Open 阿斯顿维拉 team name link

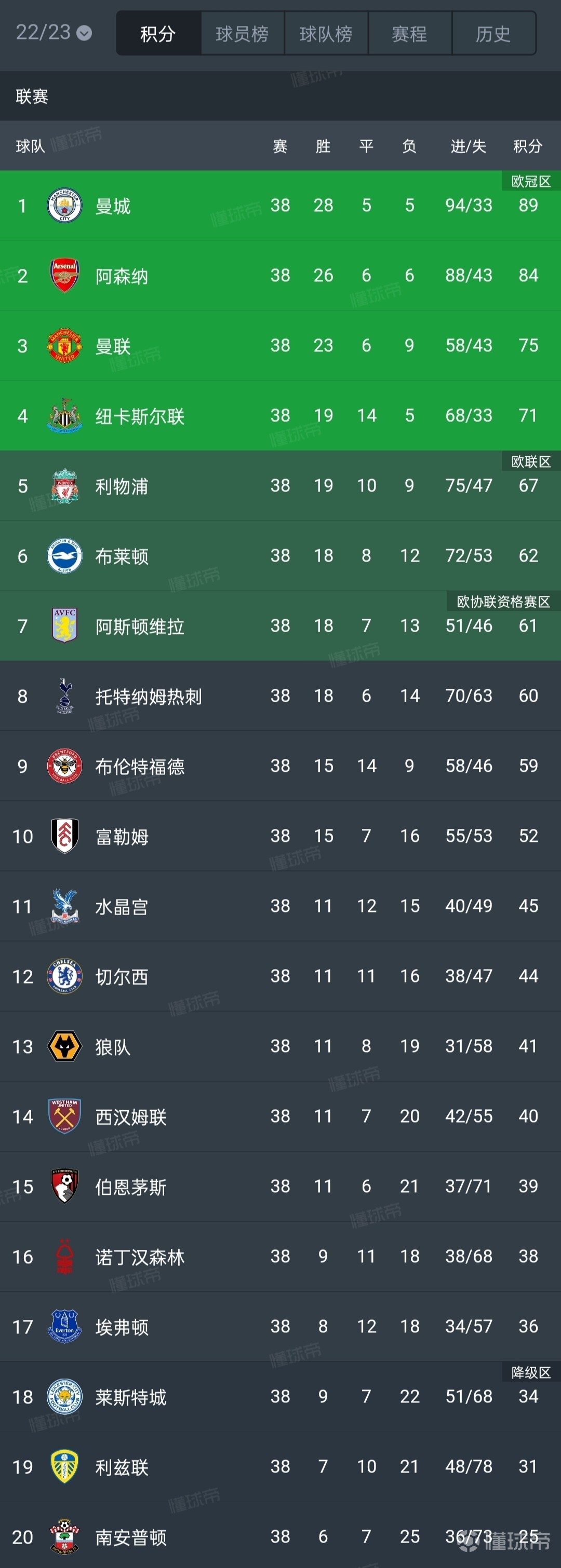pyautogui.click(x=140, y=626)
